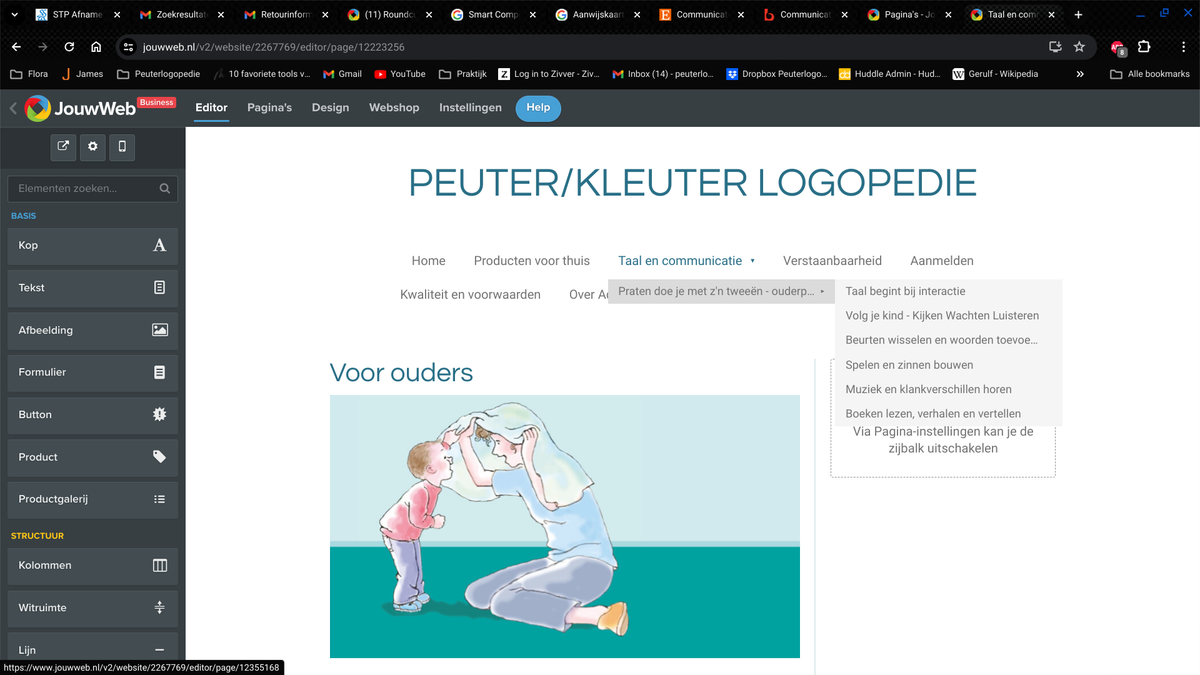Open the Pagina's tab
Image resolution: width=1200 pixels, height=675 pixels.
(270, 108)
